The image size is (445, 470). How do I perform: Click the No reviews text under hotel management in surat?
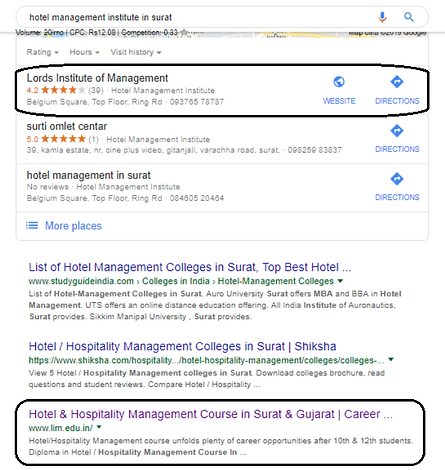click(47, 187)
